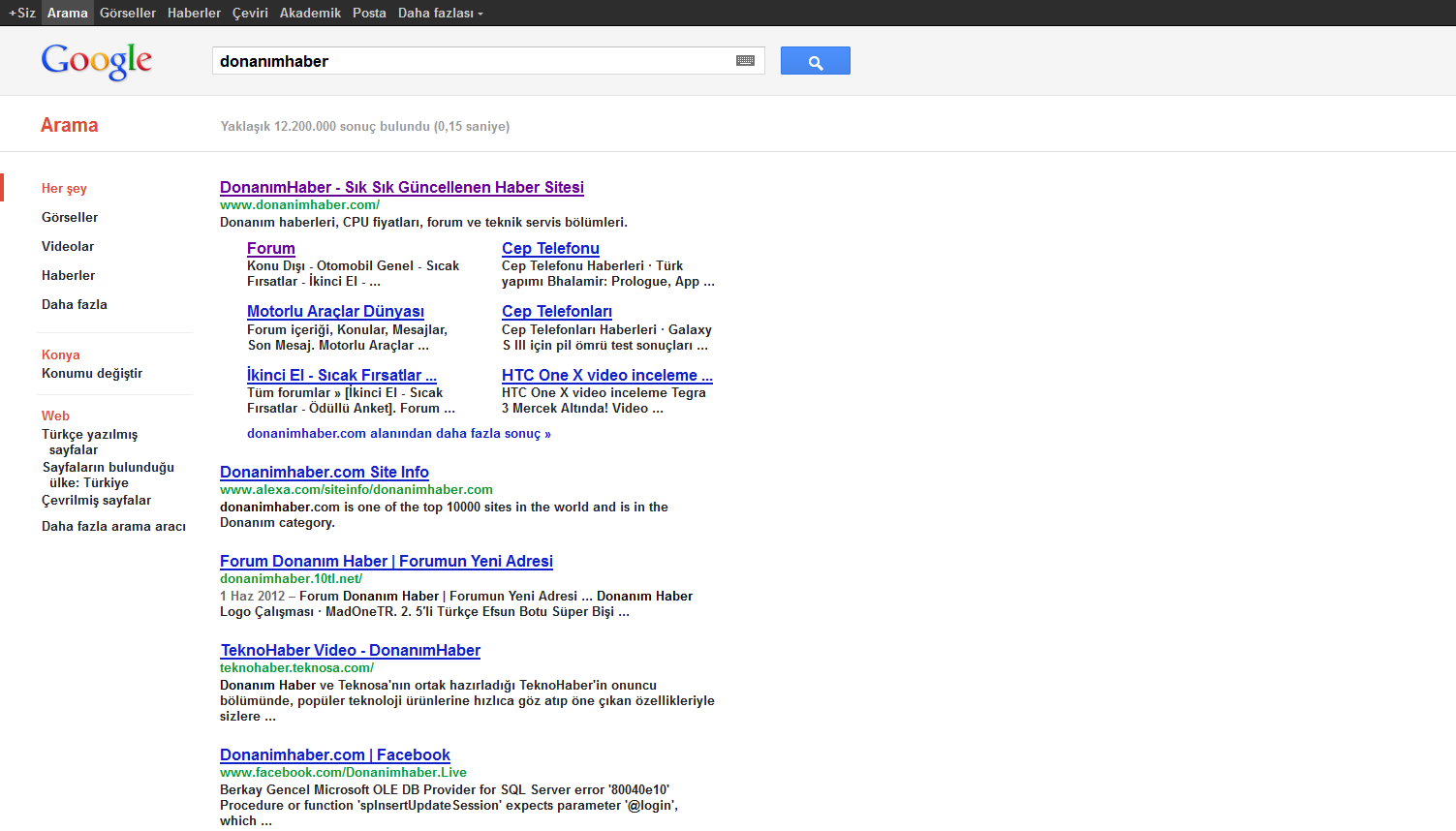The height and width of the screenshot is (831, 1456).
Task: Click the Konya location label
Action: 60,354
